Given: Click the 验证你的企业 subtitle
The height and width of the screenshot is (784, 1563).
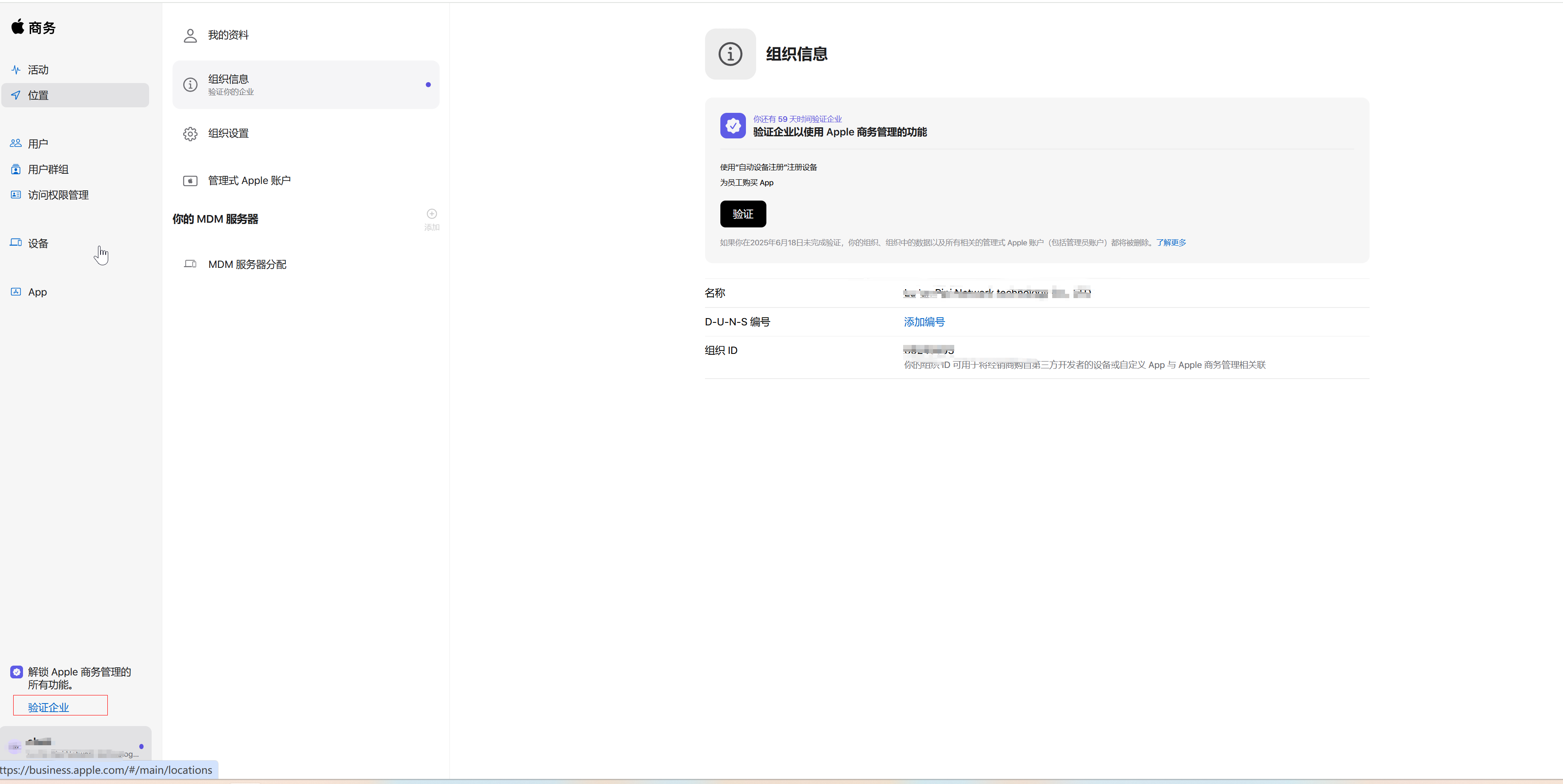Looking at the screenshot, I should coord(231,92).
